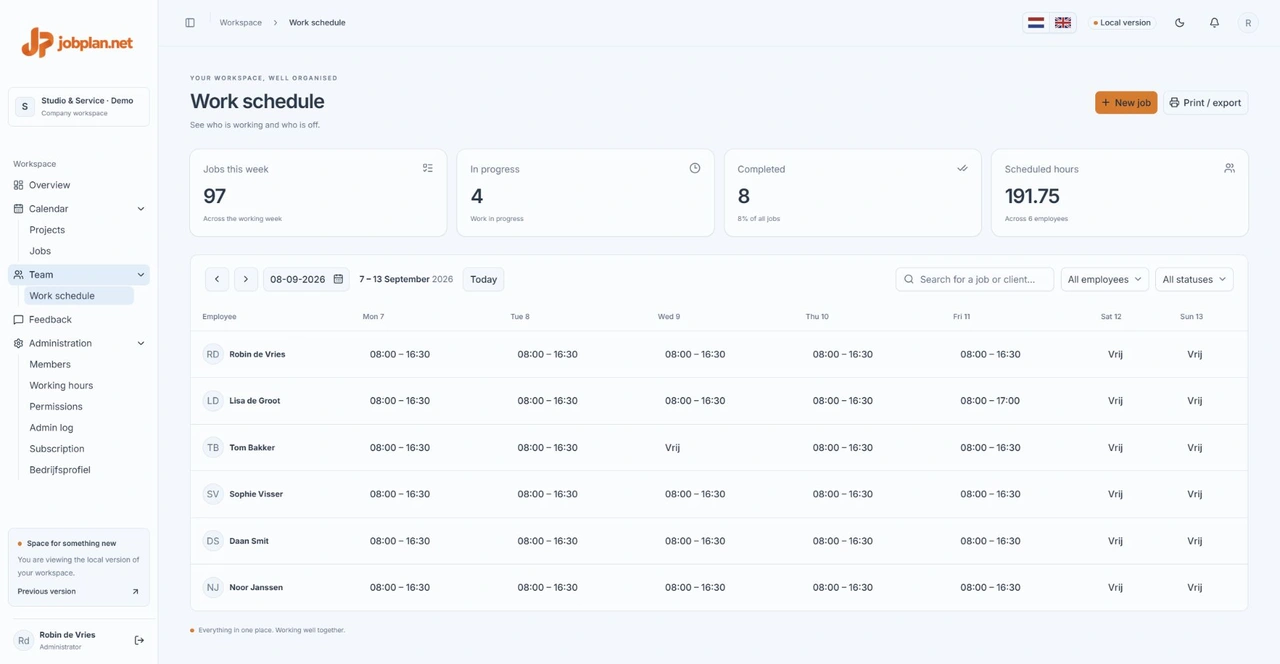This screenshot has height=664, width=1280.
Task: Click the 191.75 scheduled hours value
Action: (1032, 196)
